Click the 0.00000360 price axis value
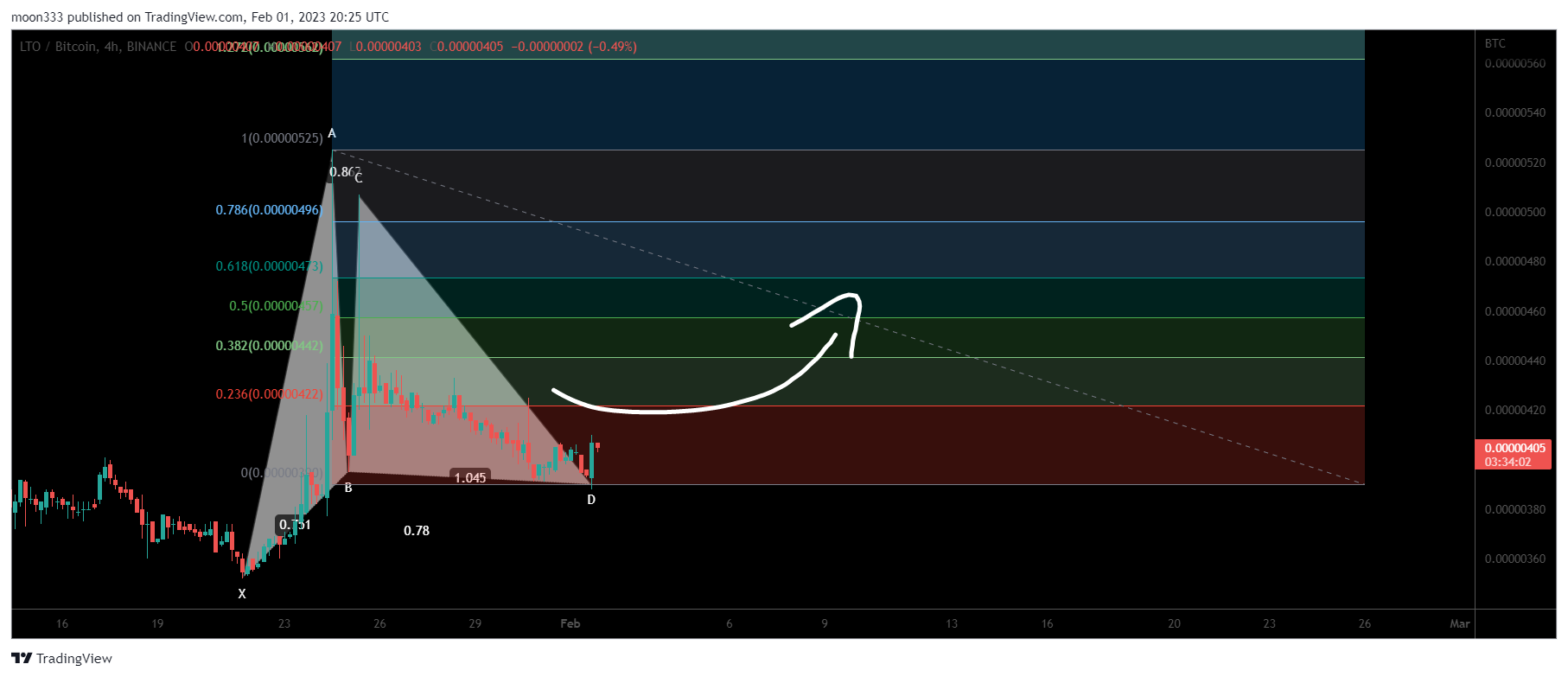The height and width of the screenshot is (677, 1568). [1514, 559]
